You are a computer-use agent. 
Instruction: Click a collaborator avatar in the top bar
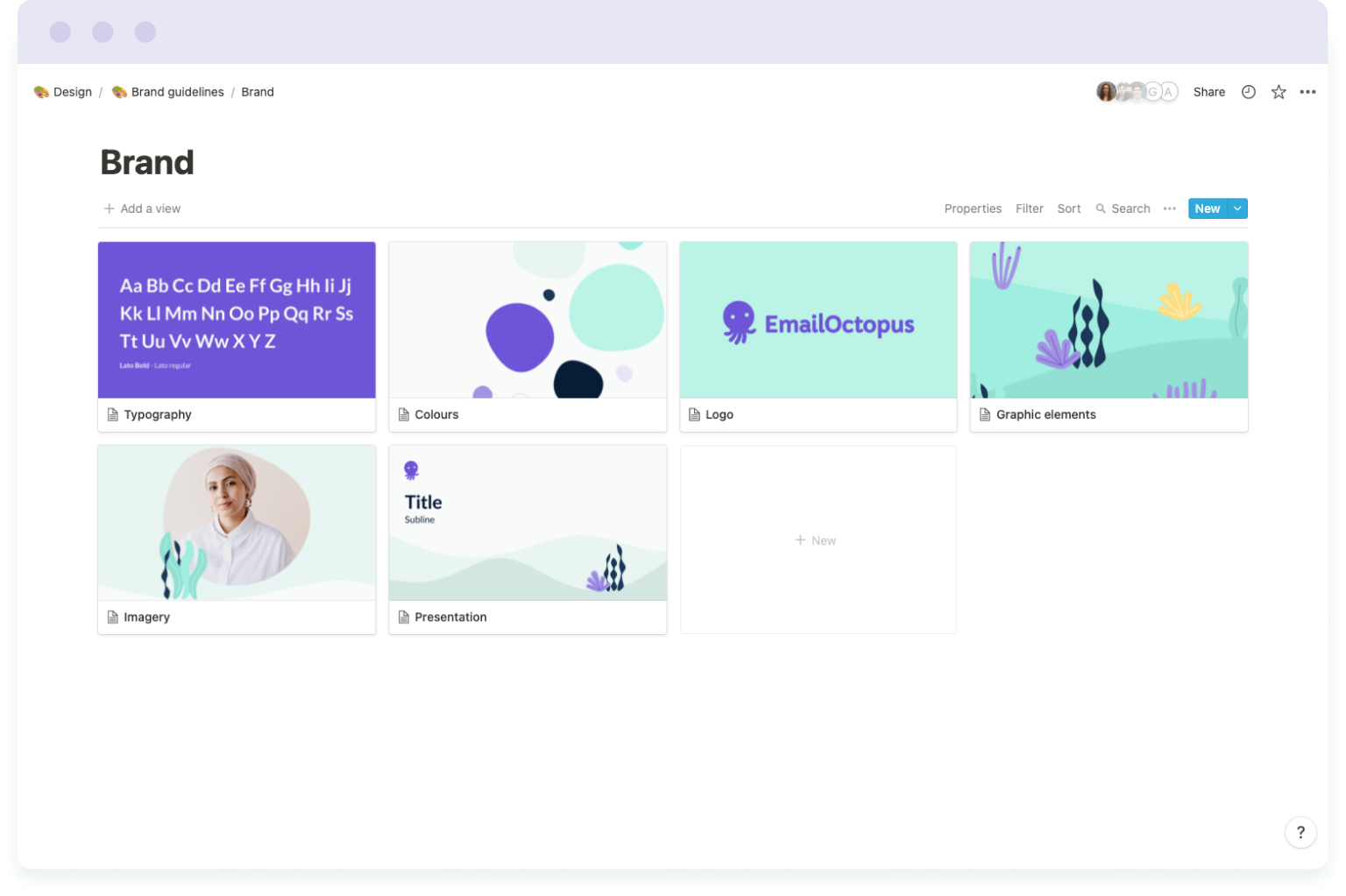point(1106,91)
